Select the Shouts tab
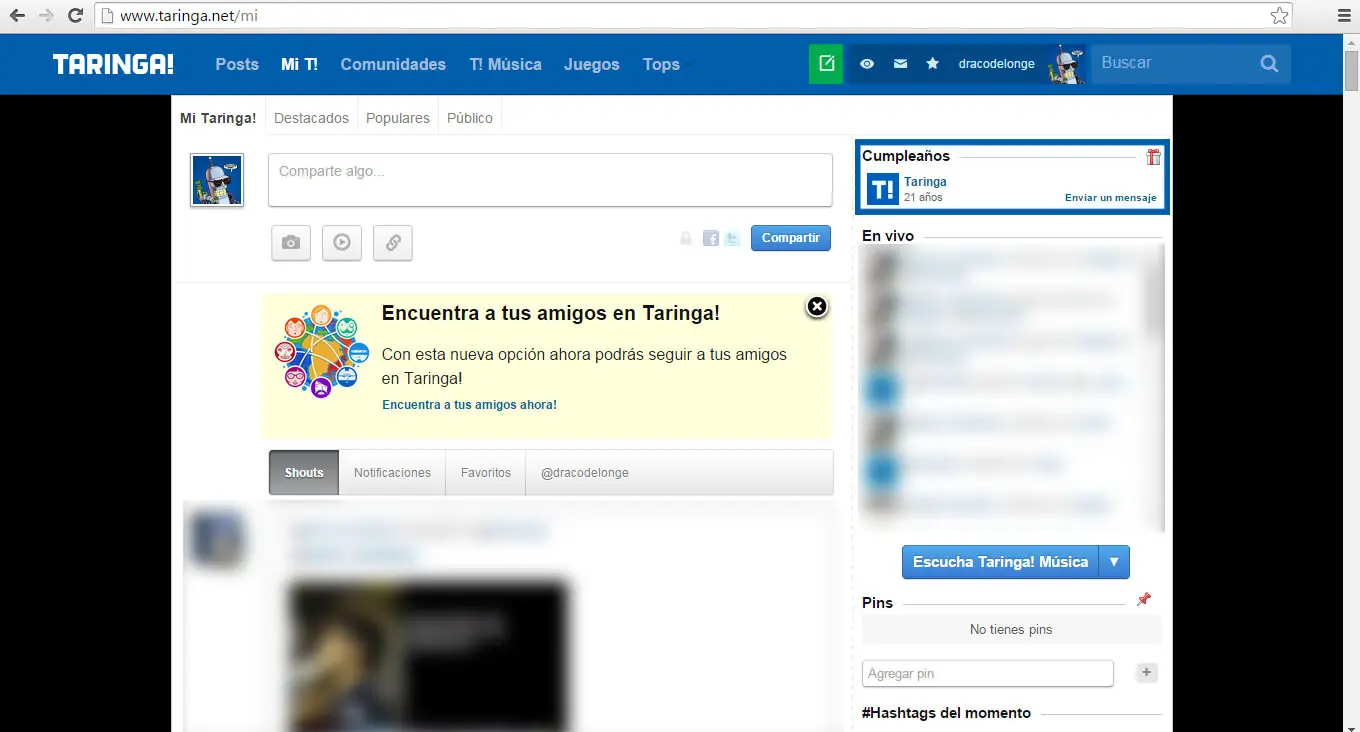The height and width of the screenshot is (732, 1360). pos(304,473)
